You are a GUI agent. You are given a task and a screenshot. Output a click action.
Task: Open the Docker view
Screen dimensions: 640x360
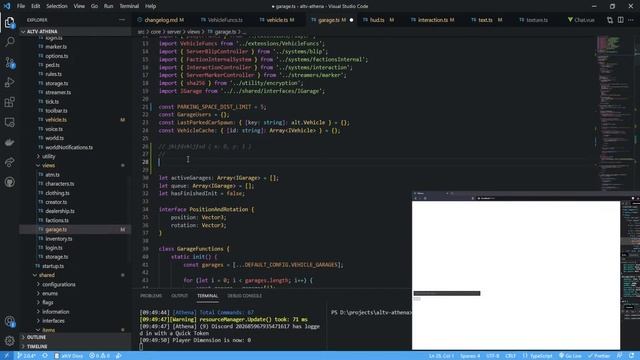(x=10, y=142)
